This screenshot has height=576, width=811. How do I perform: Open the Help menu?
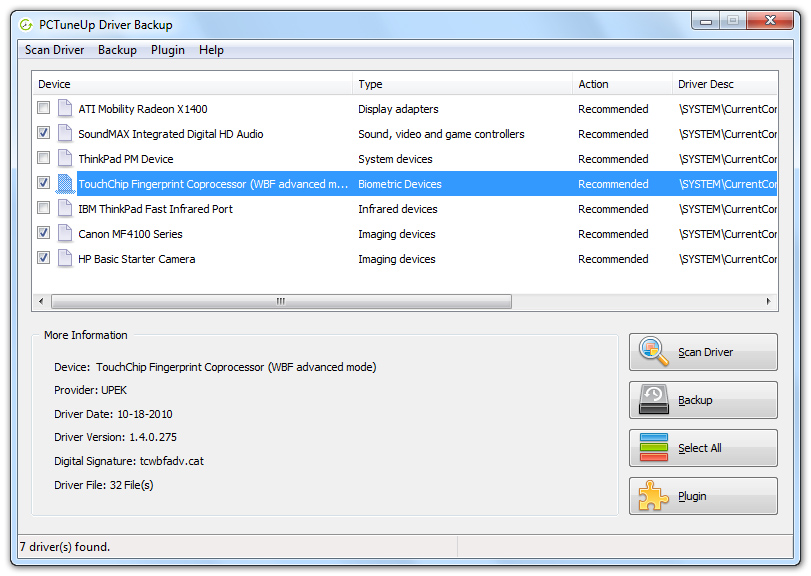(x=211, y=50)
